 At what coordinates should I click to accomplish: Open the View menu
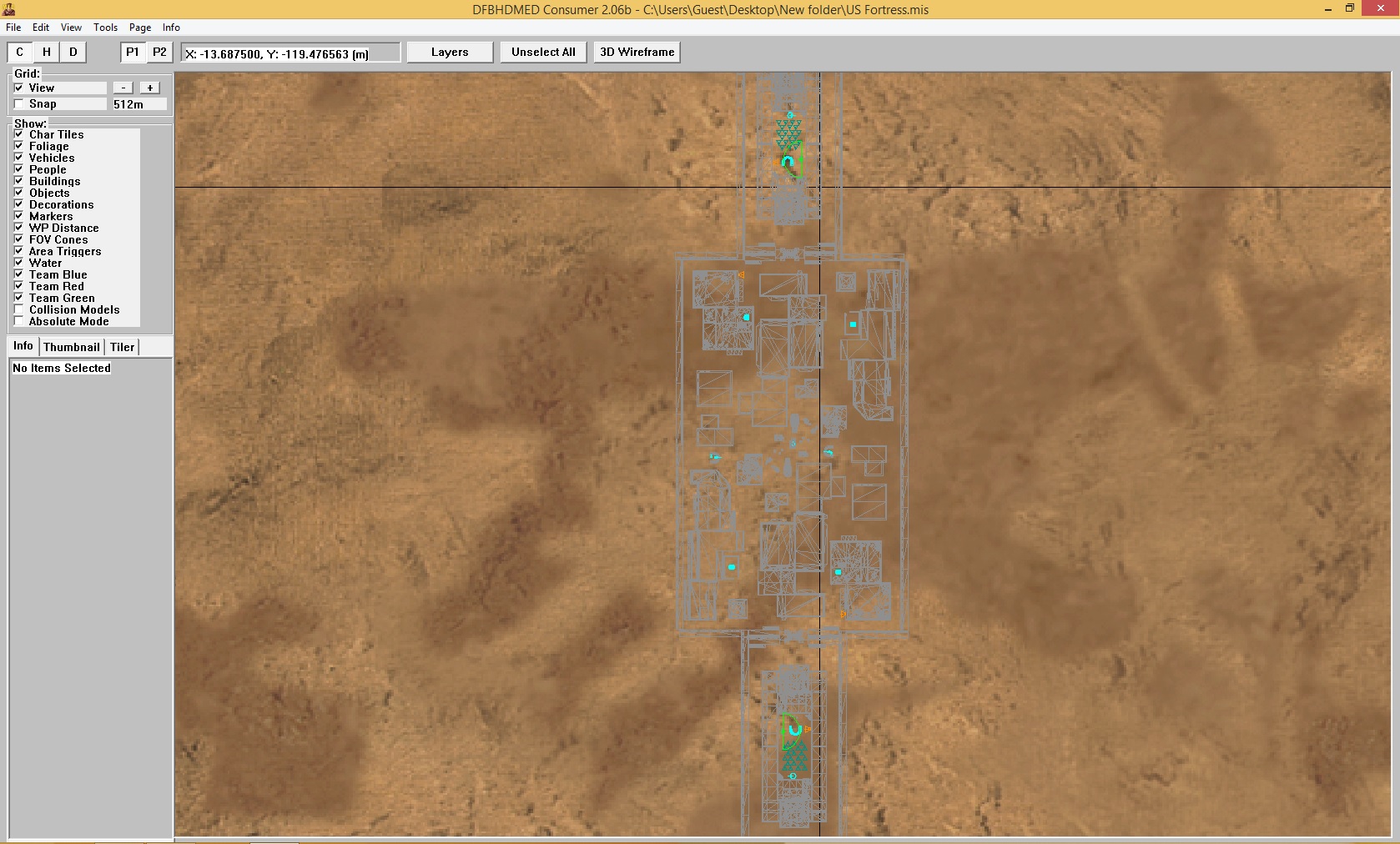(71, 28)
